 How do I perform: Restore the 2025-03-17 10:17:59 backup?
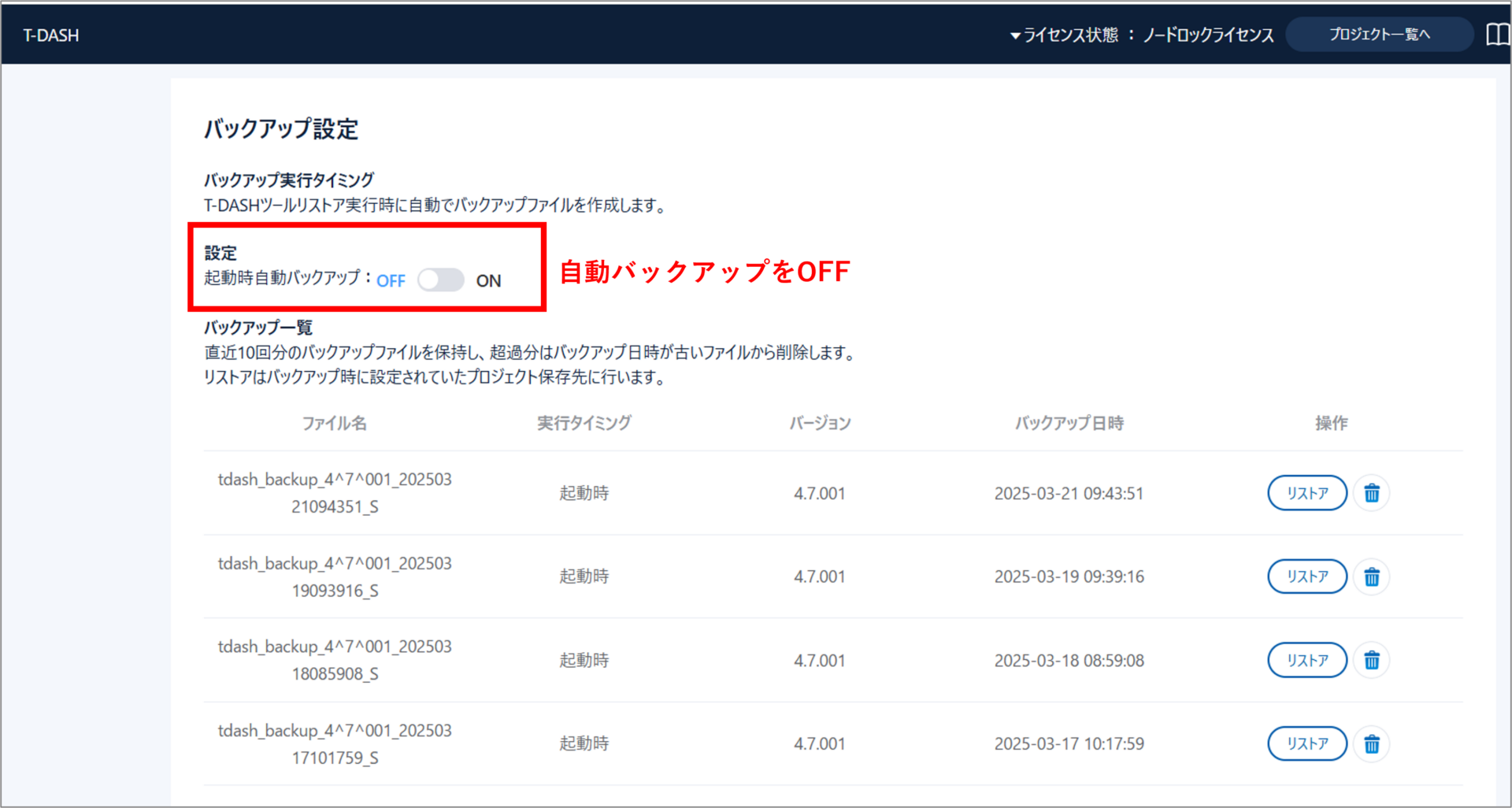pyautogui.click(x=1306, y=744)
